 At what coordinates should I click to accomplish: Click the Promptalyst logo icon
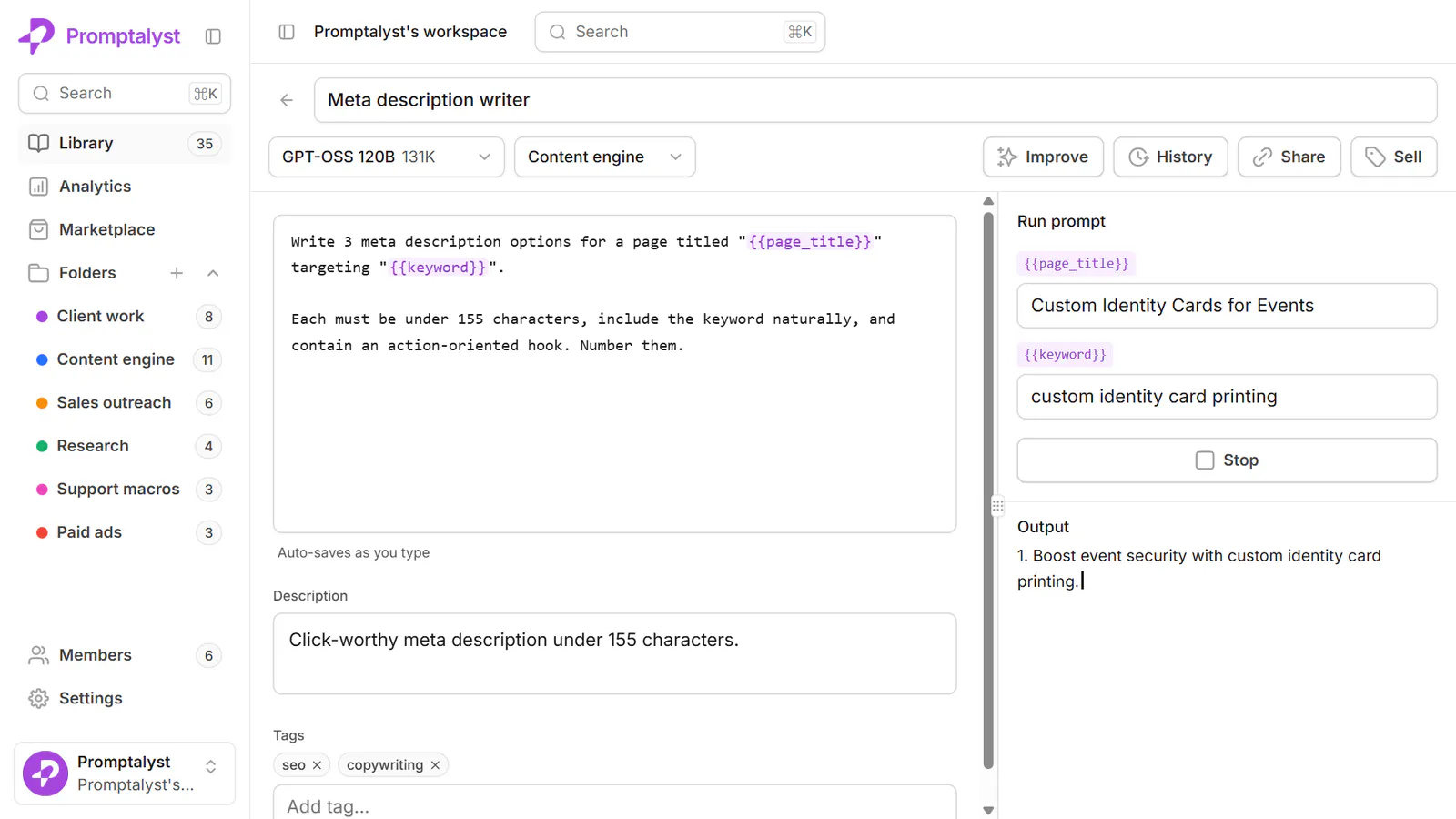[x=36, y=36]
